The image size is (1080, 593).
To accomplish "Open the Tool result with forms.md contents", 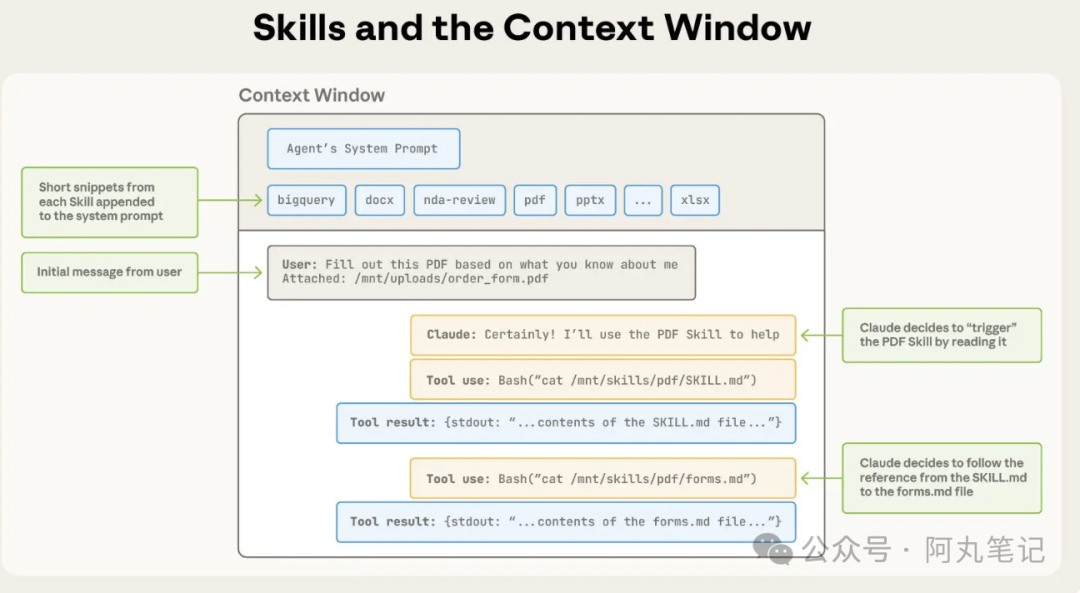I will [x=566, y=522].
